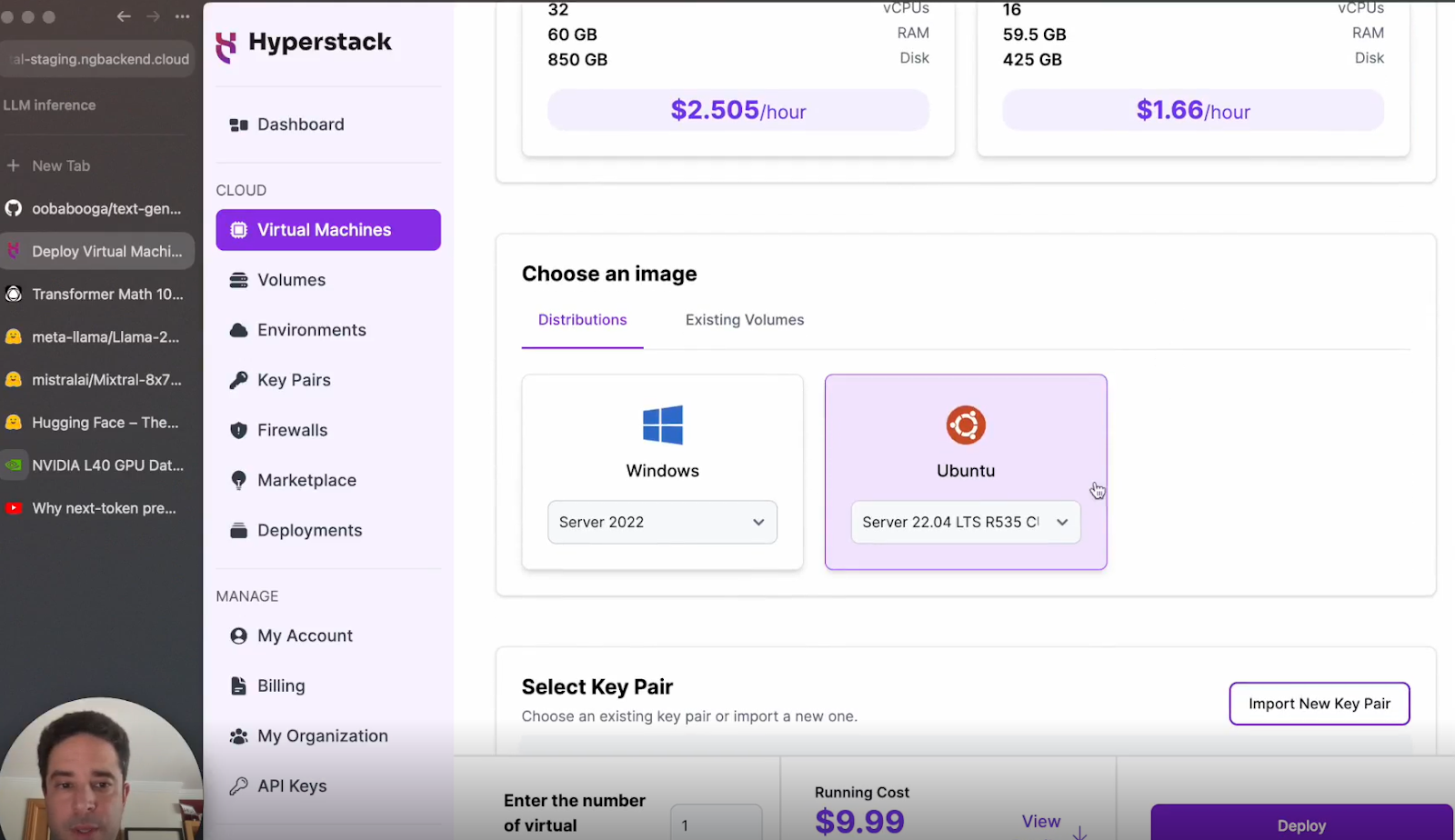Click the Import New Key Pair button
Image resolution: width=1455 pixels, height=840 pixels.
[1320, 704]
